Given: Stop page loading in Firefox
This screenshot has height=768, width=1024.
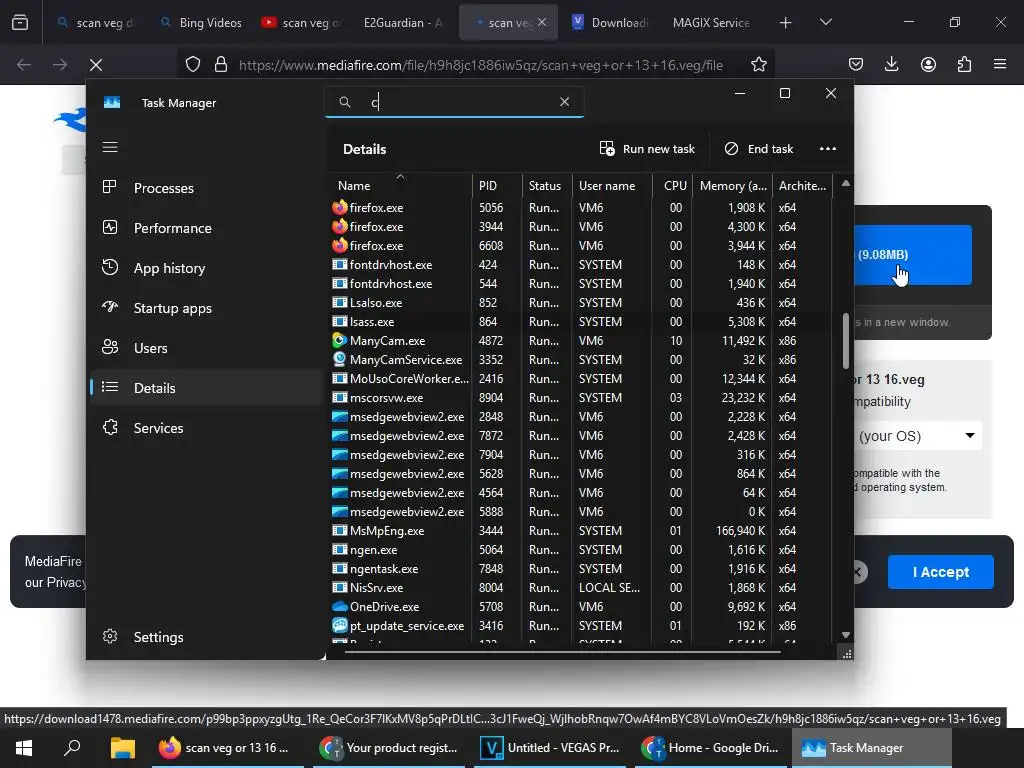Looking at the screenshot, I should click(95, 65).
